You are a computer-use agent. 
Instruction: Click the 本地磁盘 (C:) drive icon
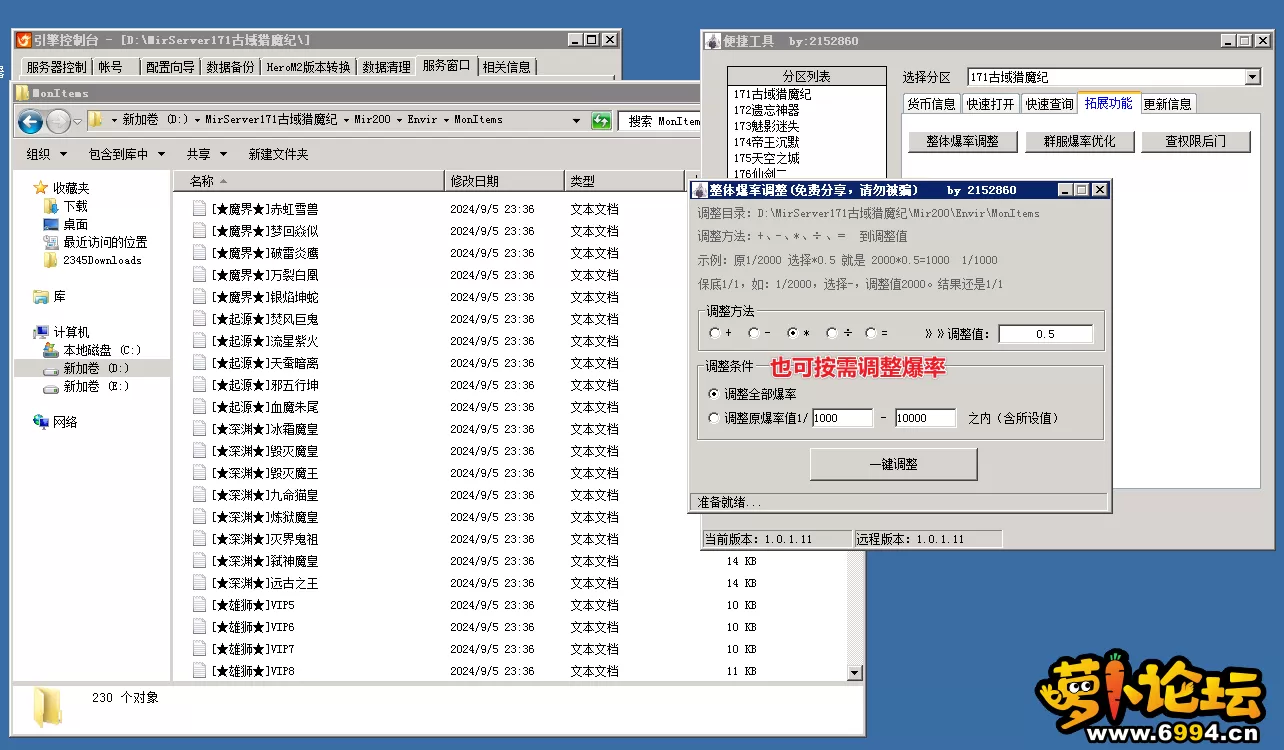tap(51, 350)
